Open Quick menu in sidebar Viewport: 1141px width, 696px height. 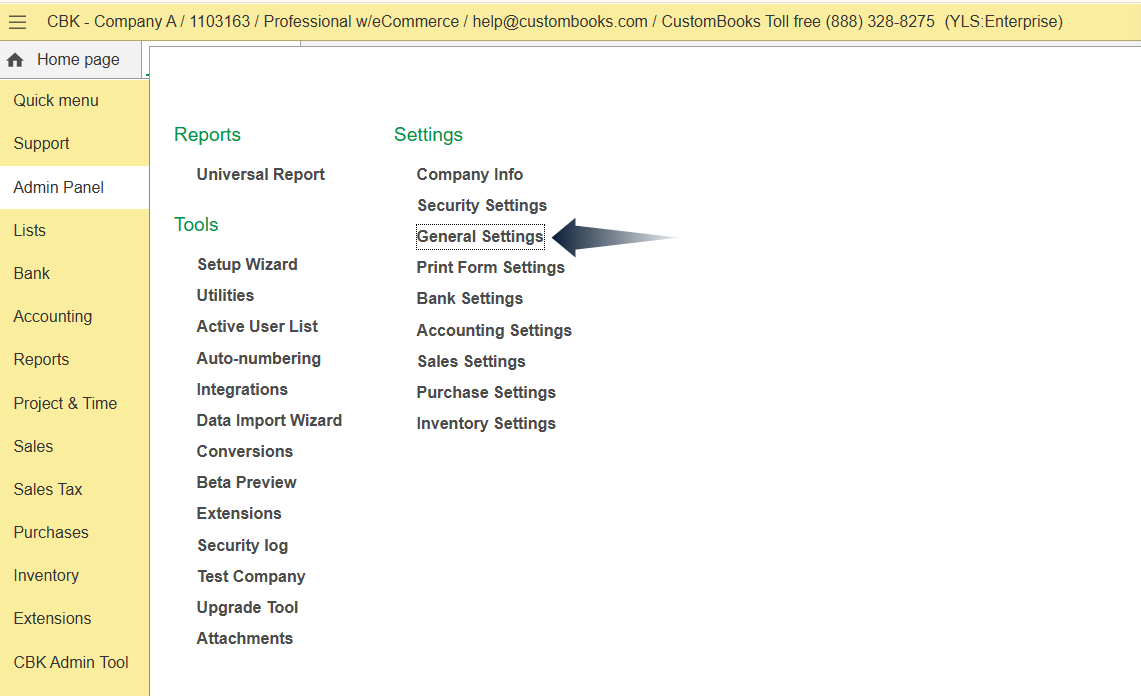pyautogui.click(x=56, y=100)
